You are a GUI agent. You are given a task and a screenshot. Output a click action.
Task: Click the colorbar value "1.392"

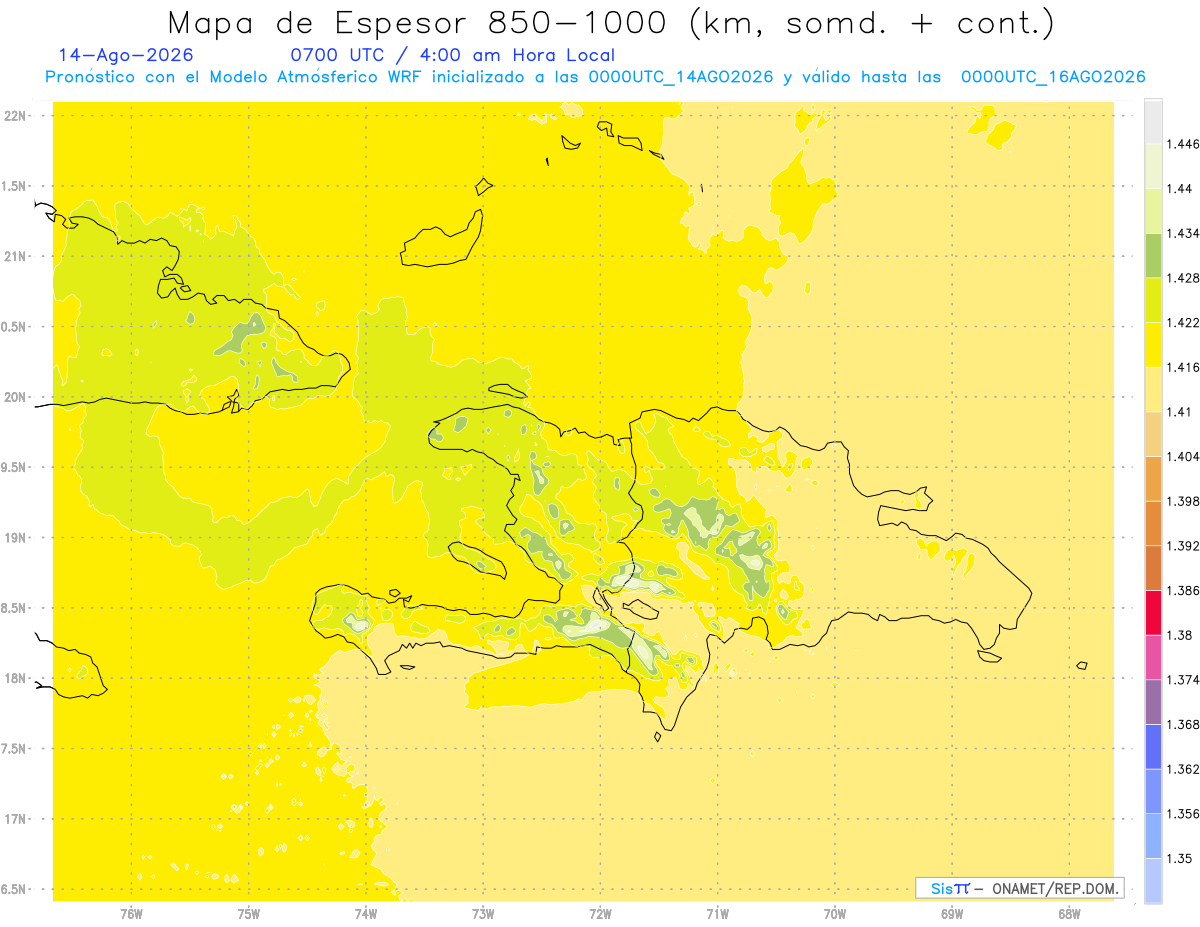[1183, 546]
